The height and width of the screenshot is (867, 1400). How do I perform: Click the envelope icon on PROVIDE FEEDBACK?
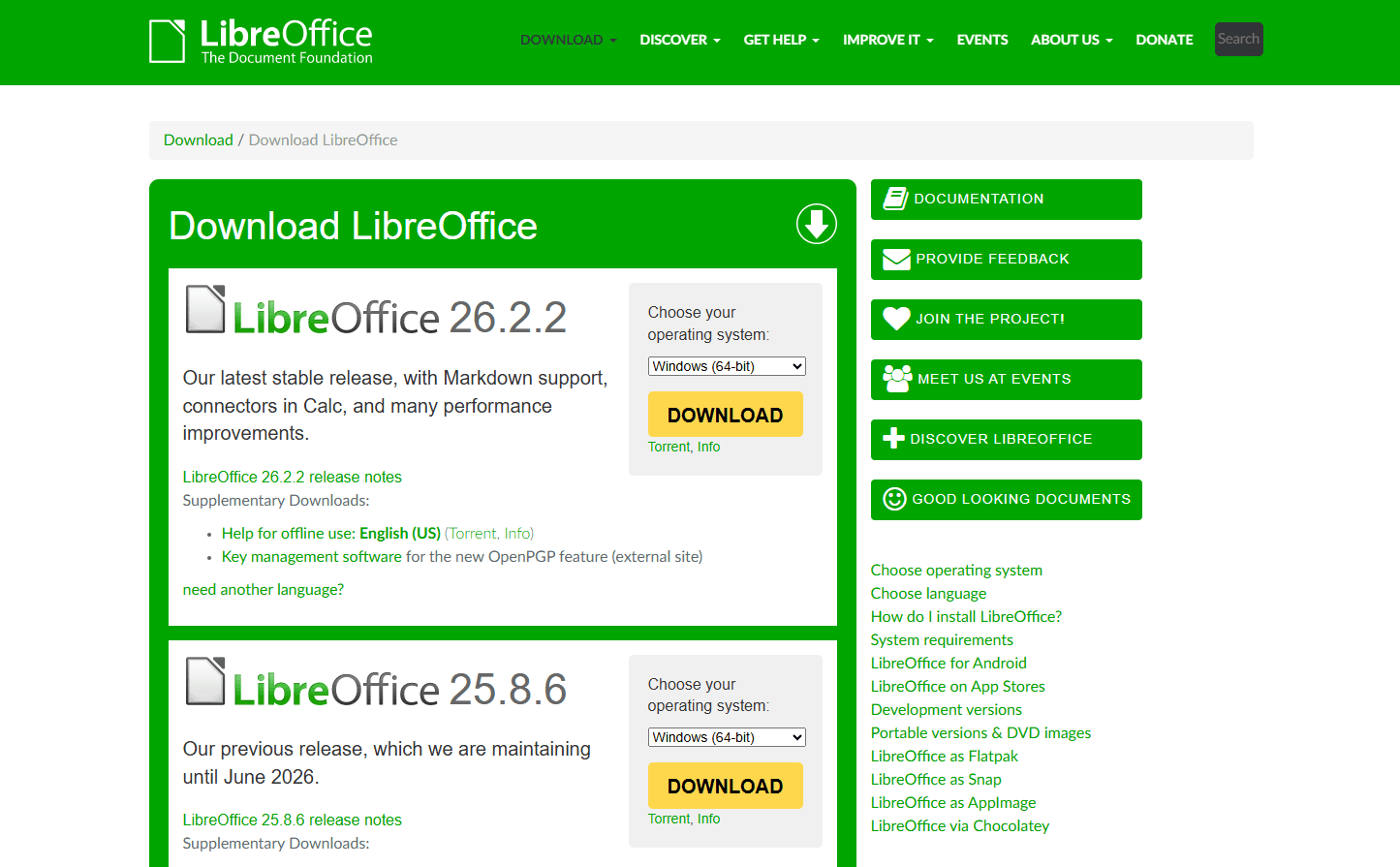895,259
